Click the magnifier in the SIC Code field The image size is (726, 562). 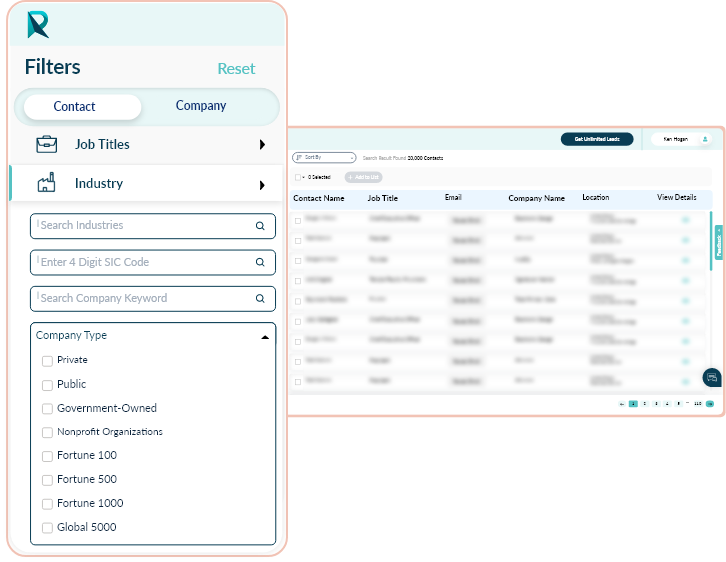tap(260, 262)
